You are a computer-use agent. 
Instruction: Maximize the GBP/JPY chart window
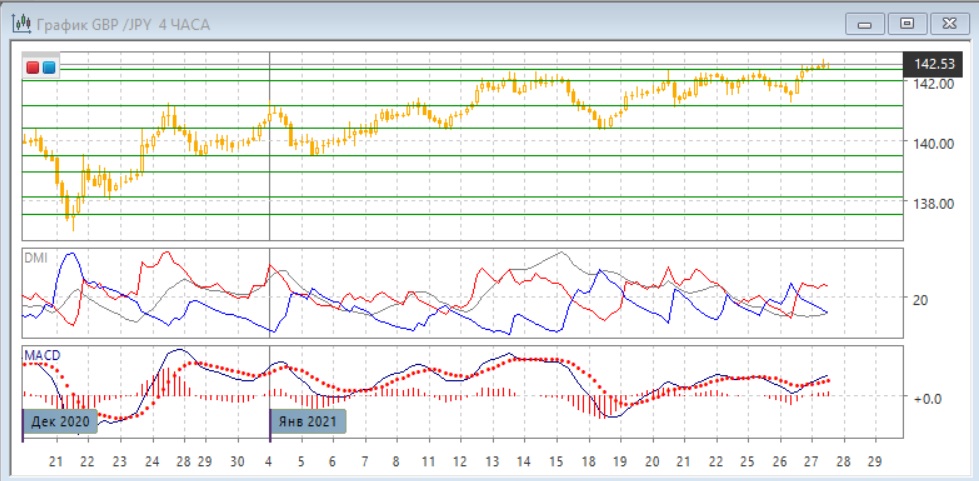pyautogui.click(x=907, y=23)
